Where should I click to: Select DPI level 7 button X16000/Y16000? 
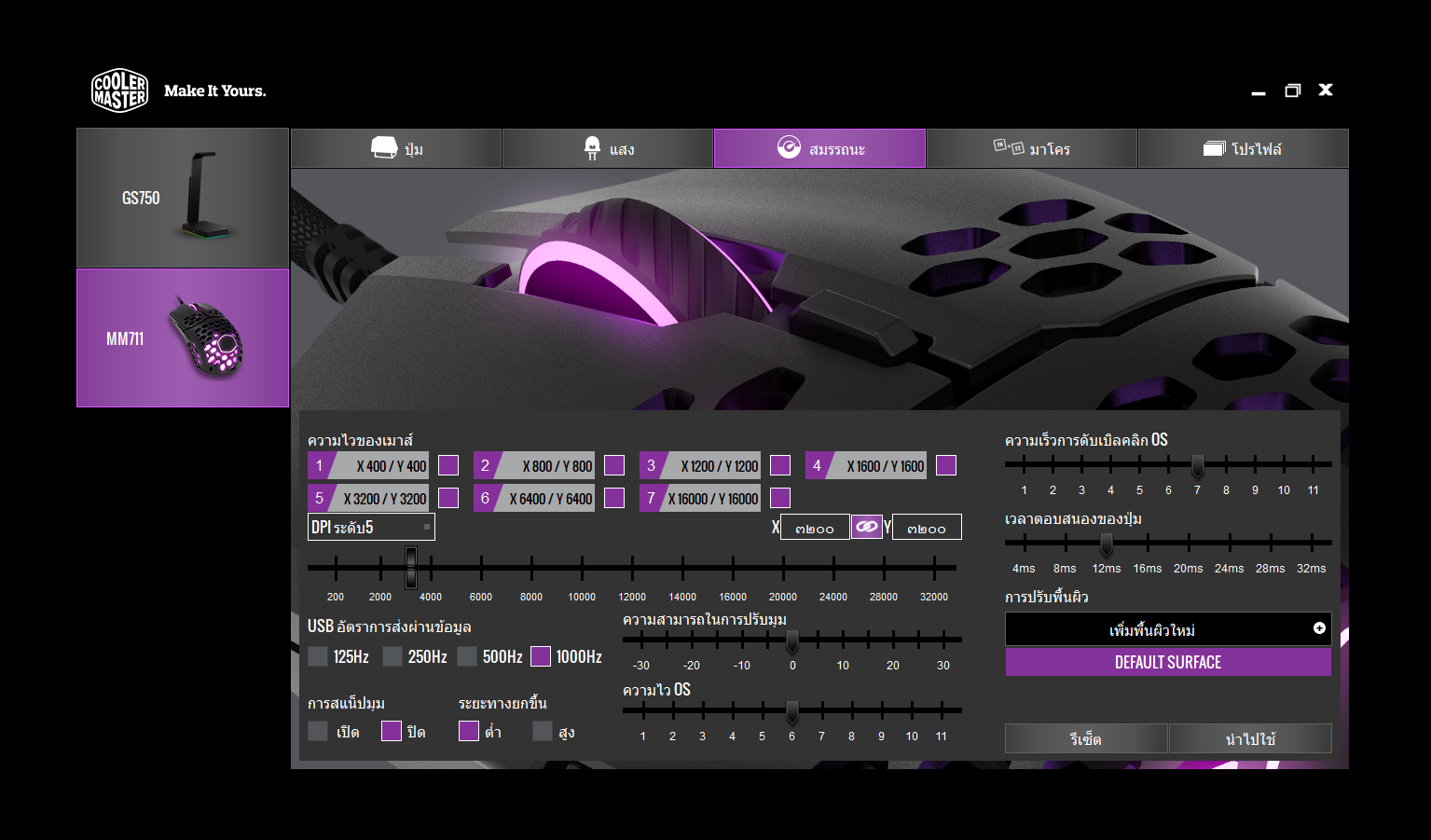click(700, 498)
